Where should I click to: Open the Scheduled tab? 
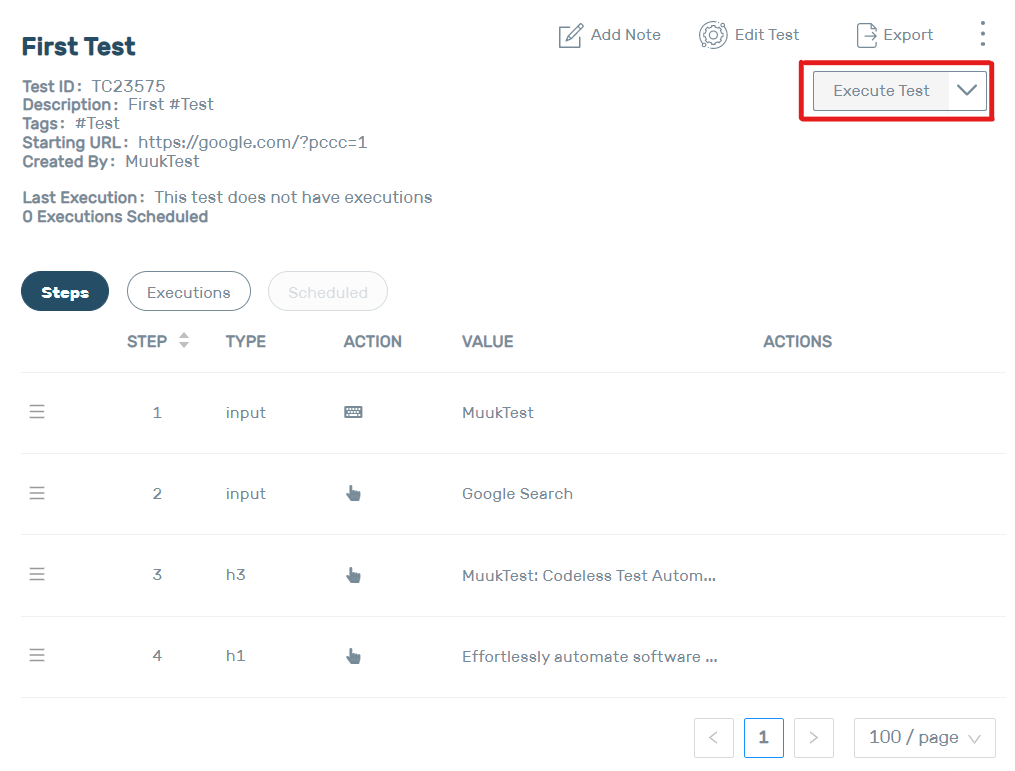pyautogui.click(x=327, y=292)
